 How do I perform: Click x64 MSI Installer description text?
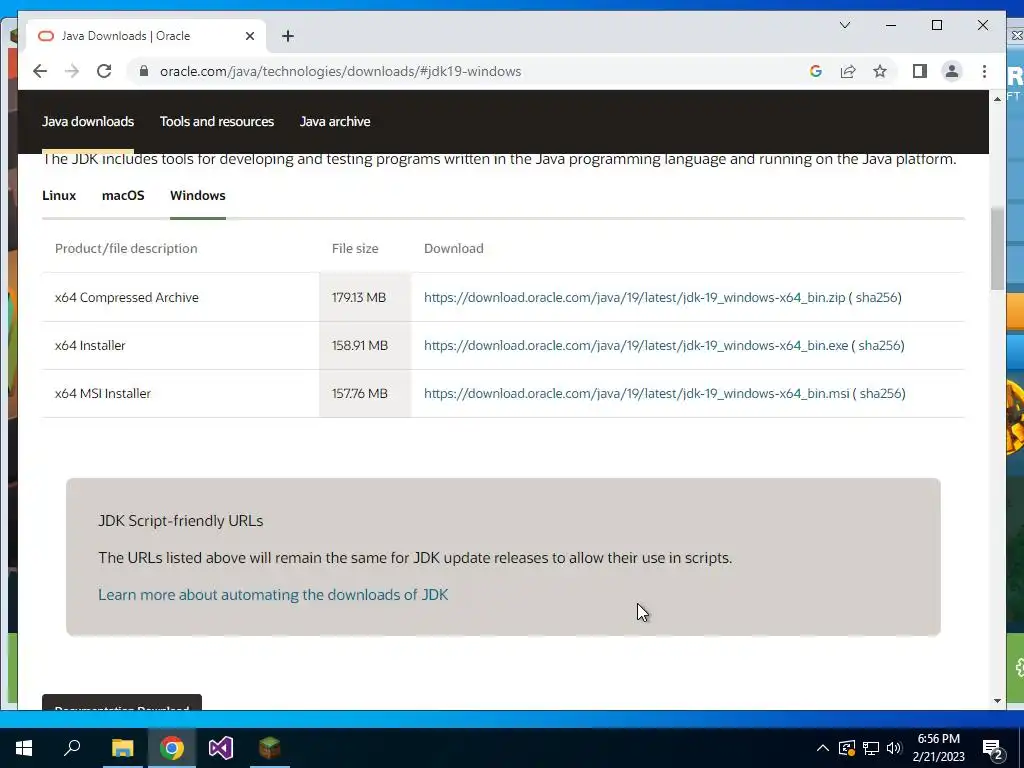click(103, 393)
